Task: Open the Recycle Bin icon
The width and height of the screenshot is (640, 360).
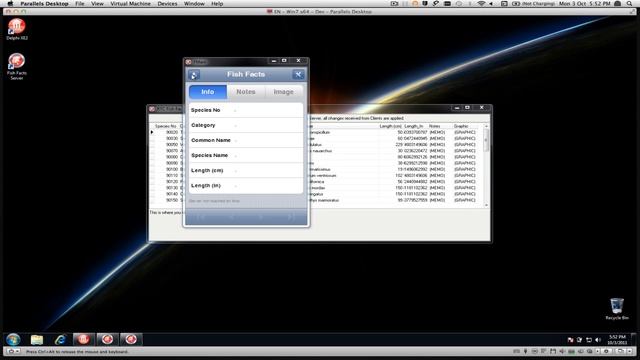Action: click(617, 309)
